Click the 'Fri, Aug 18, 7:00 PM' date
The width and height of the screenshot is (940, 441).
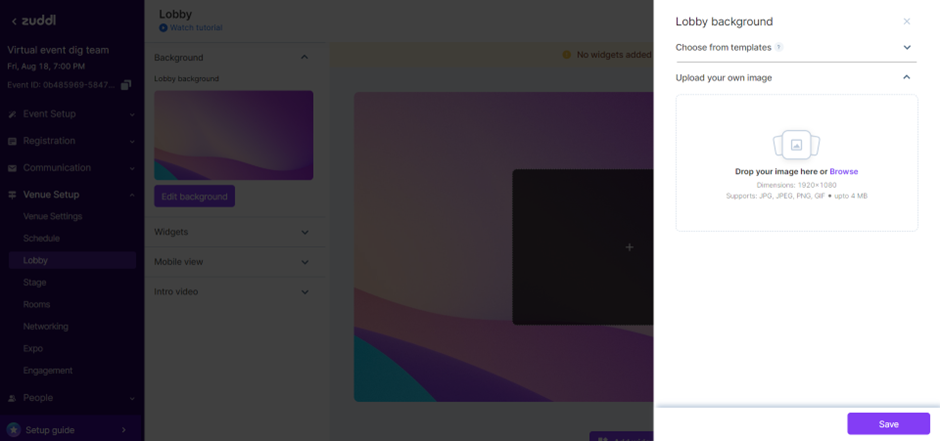tap(46, 67)
